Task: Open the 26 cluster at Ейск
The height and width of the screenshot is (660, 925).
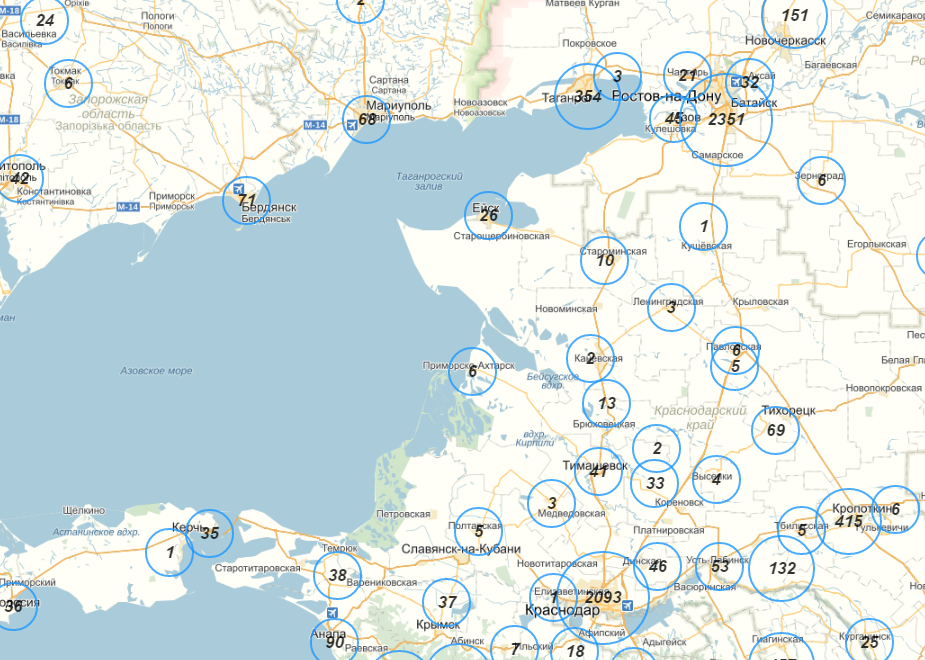Action: 488,215
